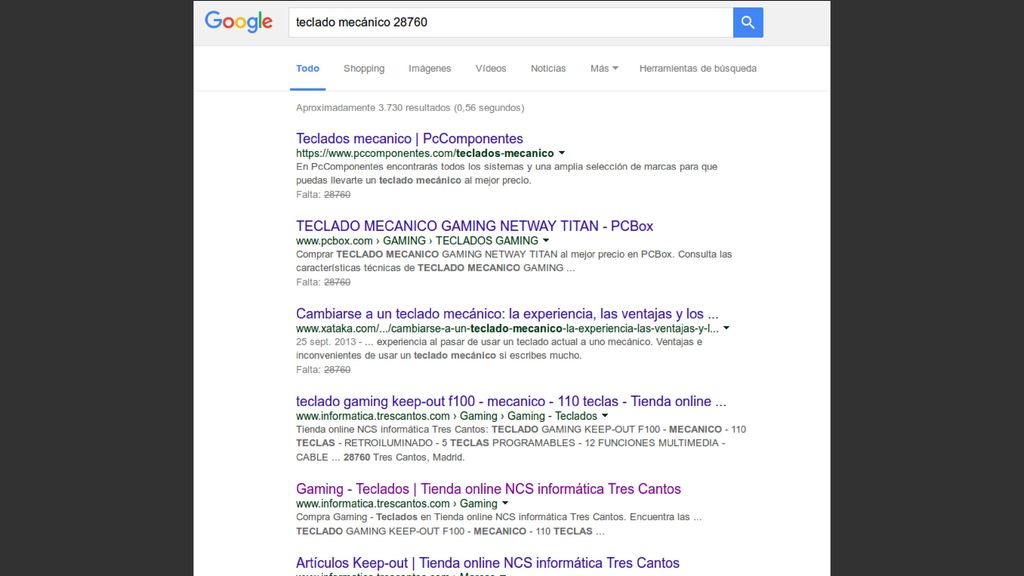Select the Todo tab
1024x576 pixels.
pyautogui.click(x=308, y=69)
